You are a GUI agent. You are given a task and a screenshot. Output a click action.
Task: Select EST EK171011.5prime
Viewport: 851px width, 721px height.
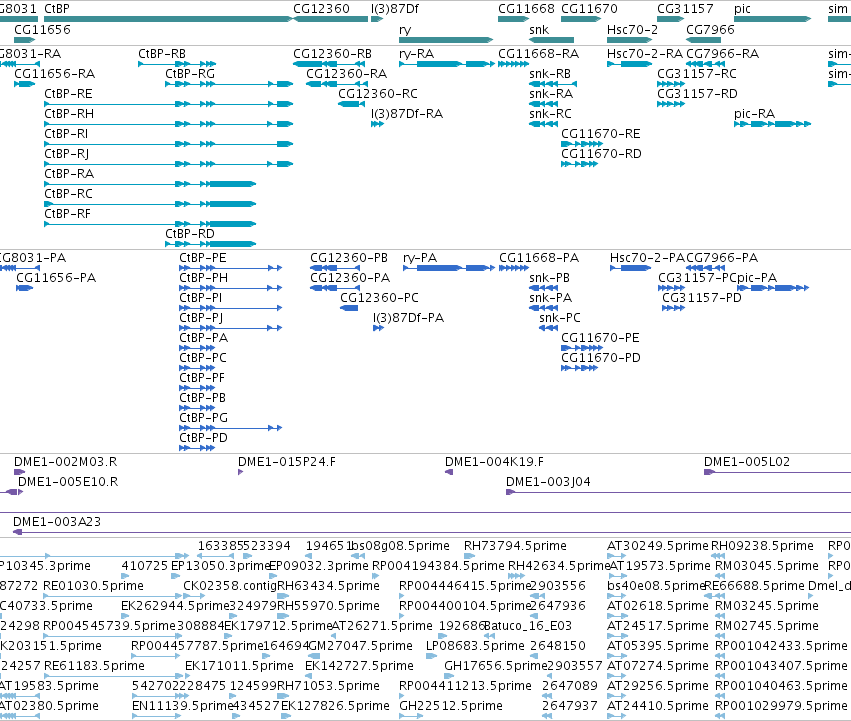(239, 666)
